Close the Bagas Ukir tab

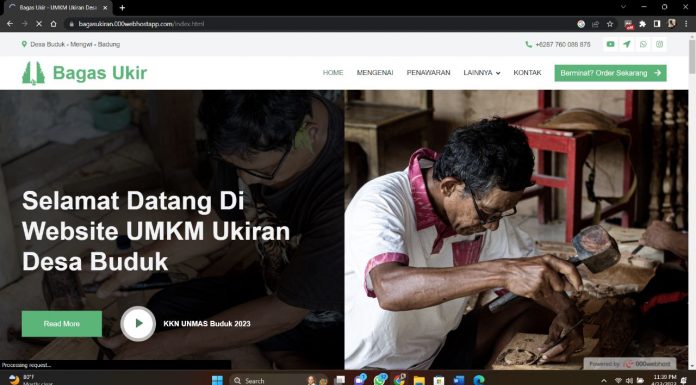(x=105, y=8)
